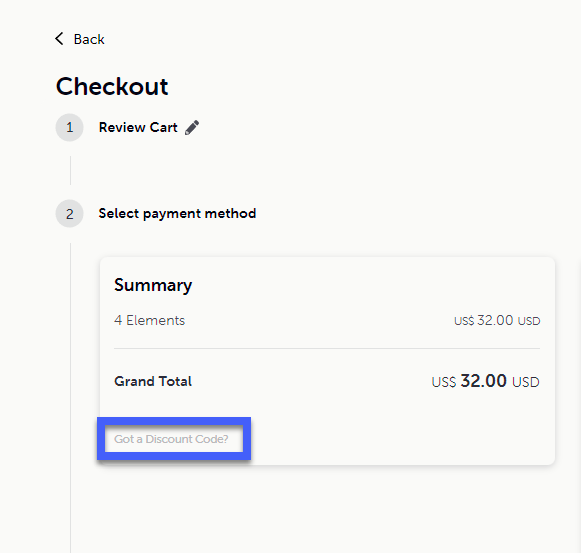
Task: Click the US$ prefix before grand total amount
Action: (x=444, y=382)
